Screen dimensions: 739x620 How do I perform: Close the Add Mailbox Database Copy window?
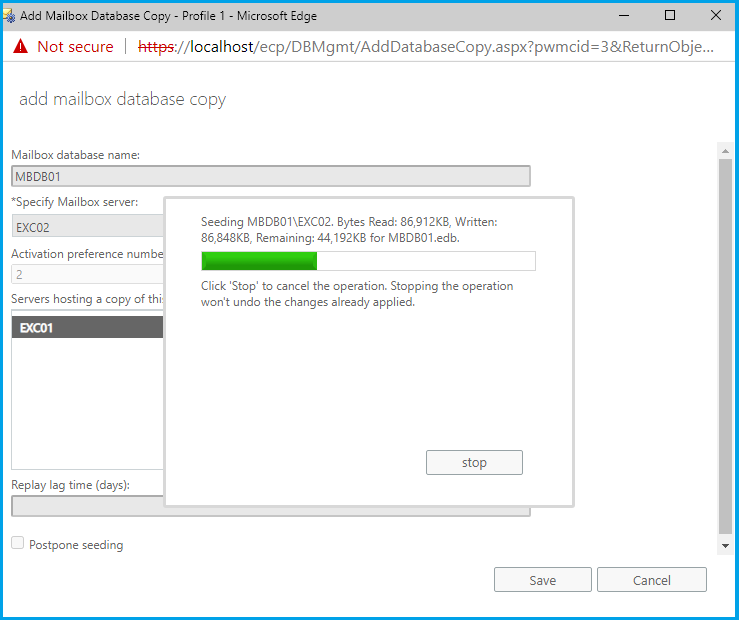pos(715,15)
